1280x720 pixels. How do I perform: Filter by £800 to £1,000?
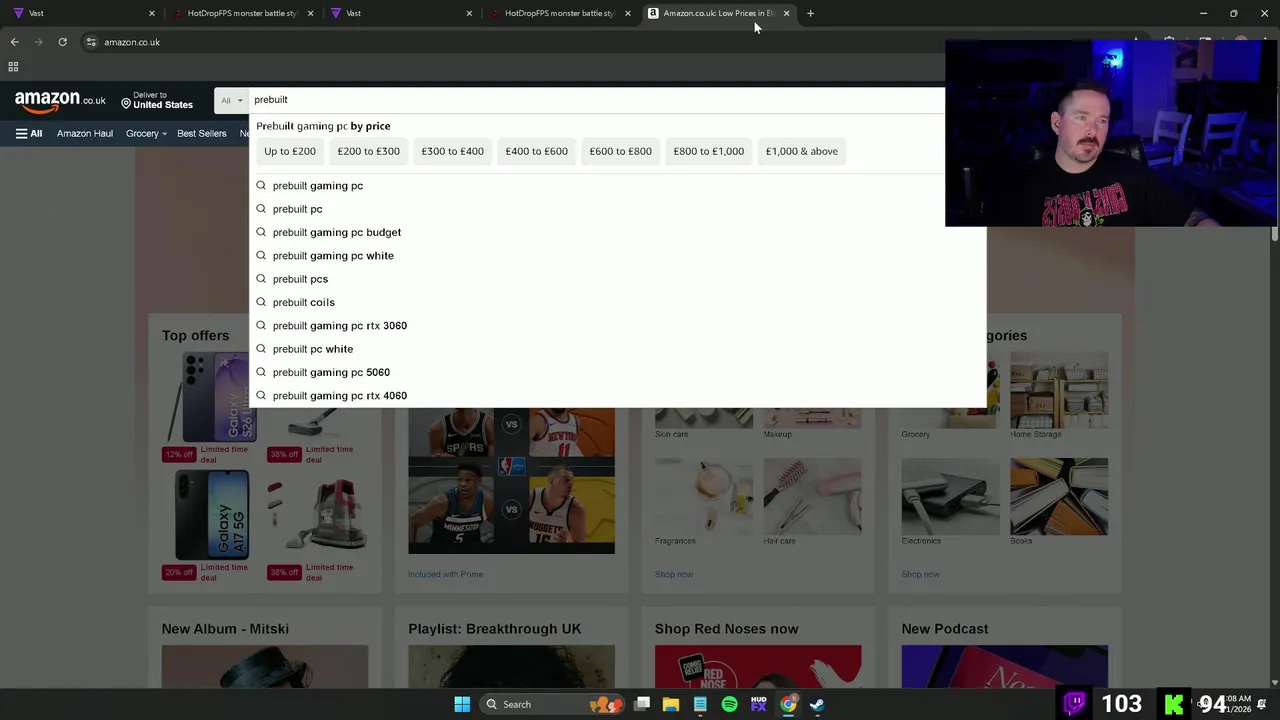coord(708,151)
